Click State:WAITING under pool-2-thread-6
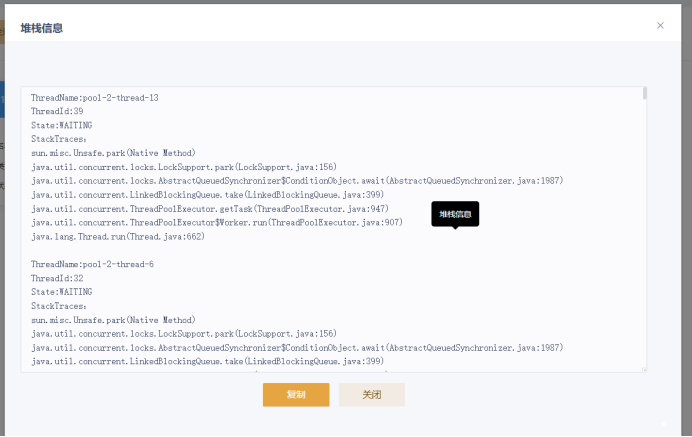 (x=62, y=292)
